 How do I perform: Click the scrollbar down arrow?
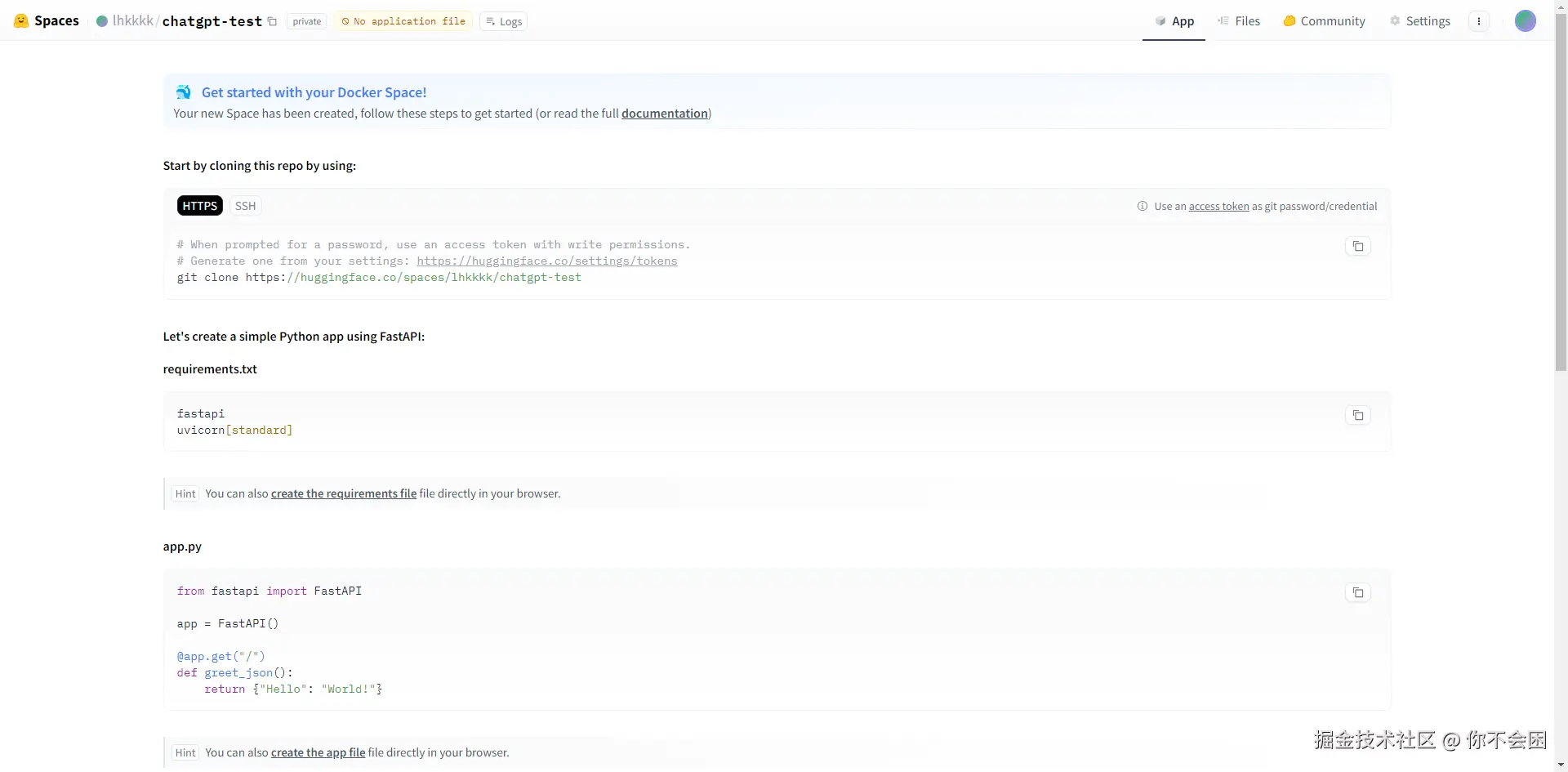[x=1561, y=765]
